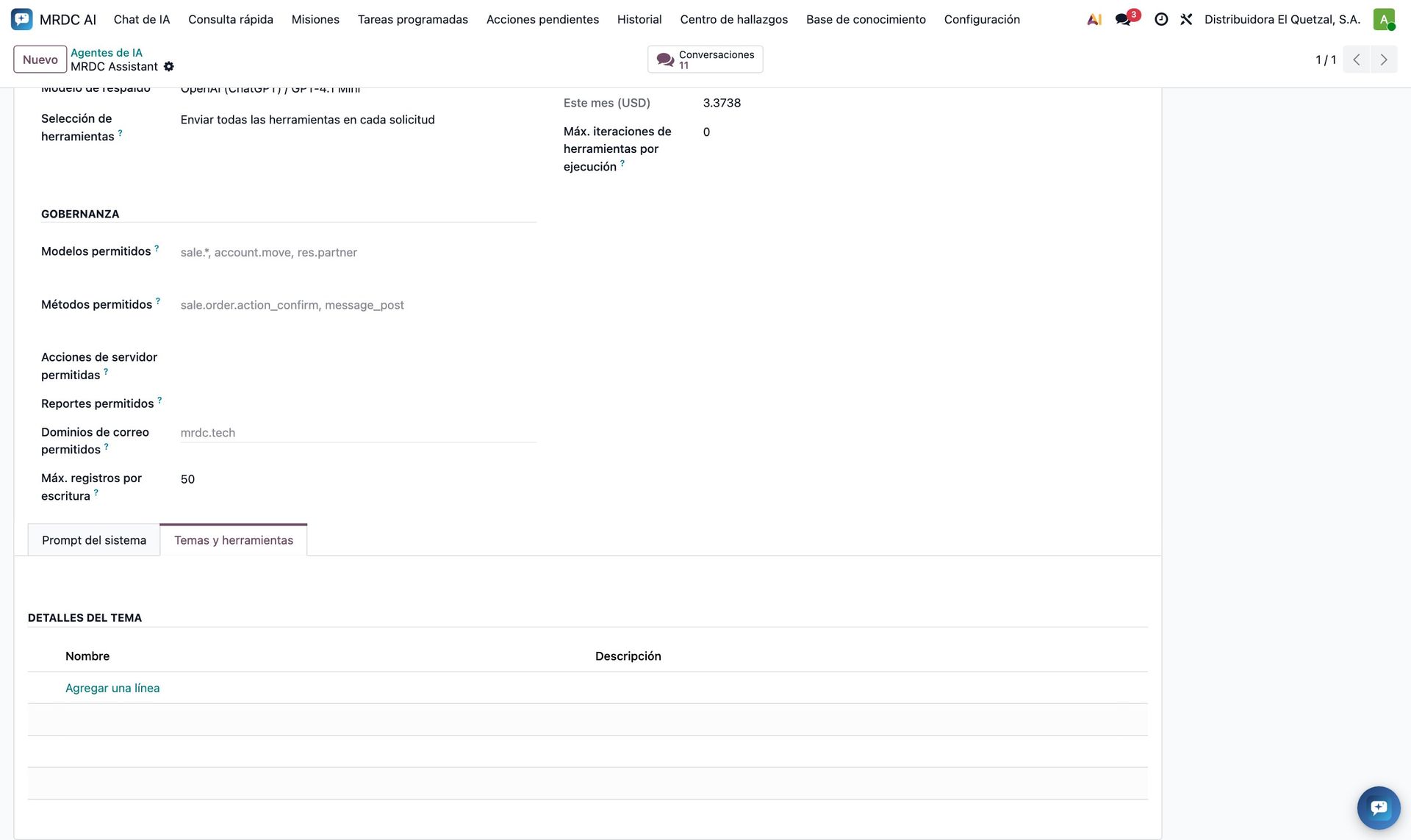Sort by Descripción column header
Screen dimensions: 1411x840
coord(628,656)
